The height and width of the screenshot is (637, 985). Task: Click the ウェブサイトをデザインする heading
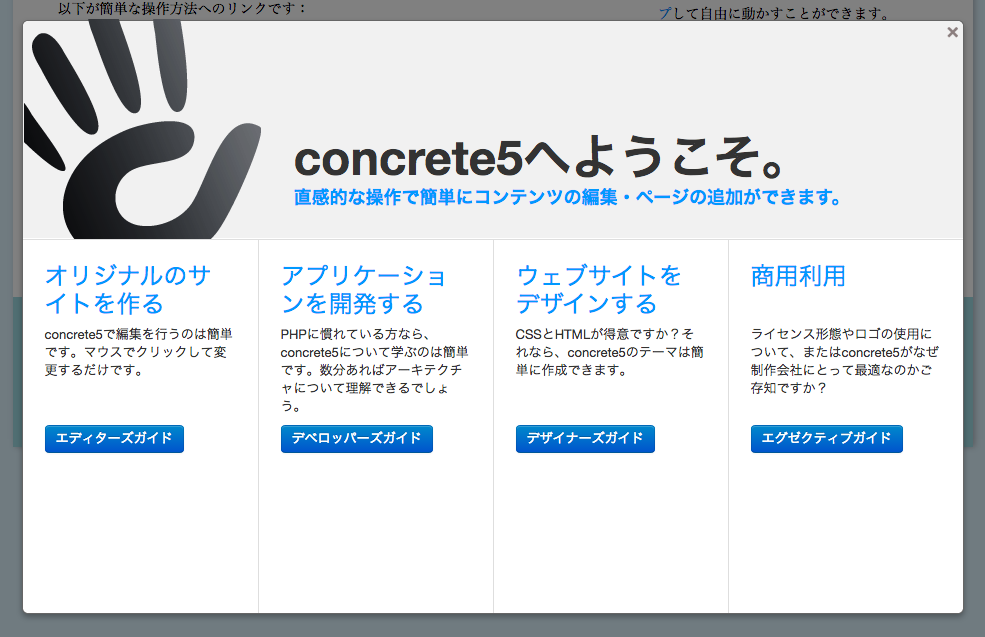point(599,290)
